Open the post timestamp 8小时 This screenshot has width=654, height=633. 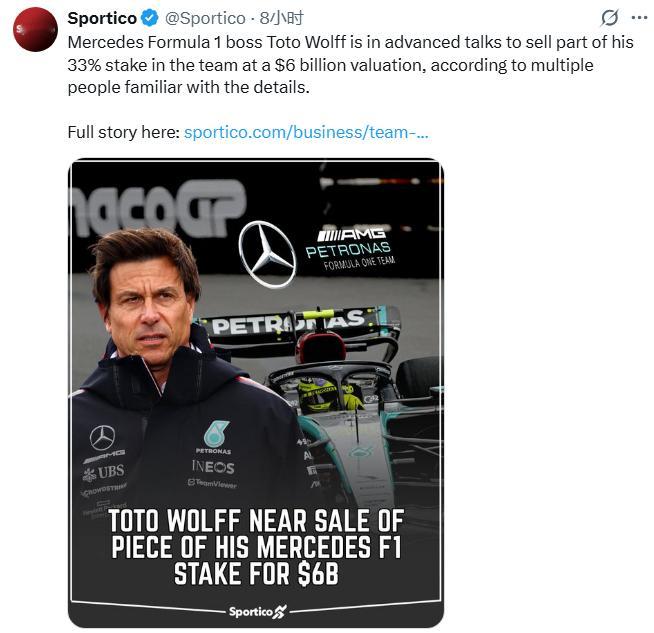(x=281, y=18)
